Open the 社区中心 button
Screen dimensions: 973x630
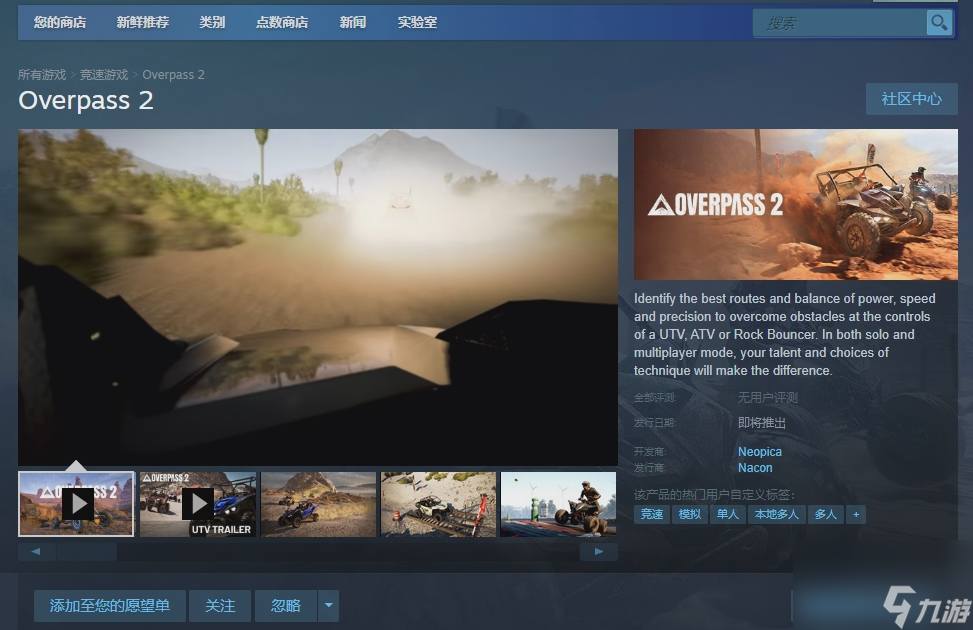[912, 99]
